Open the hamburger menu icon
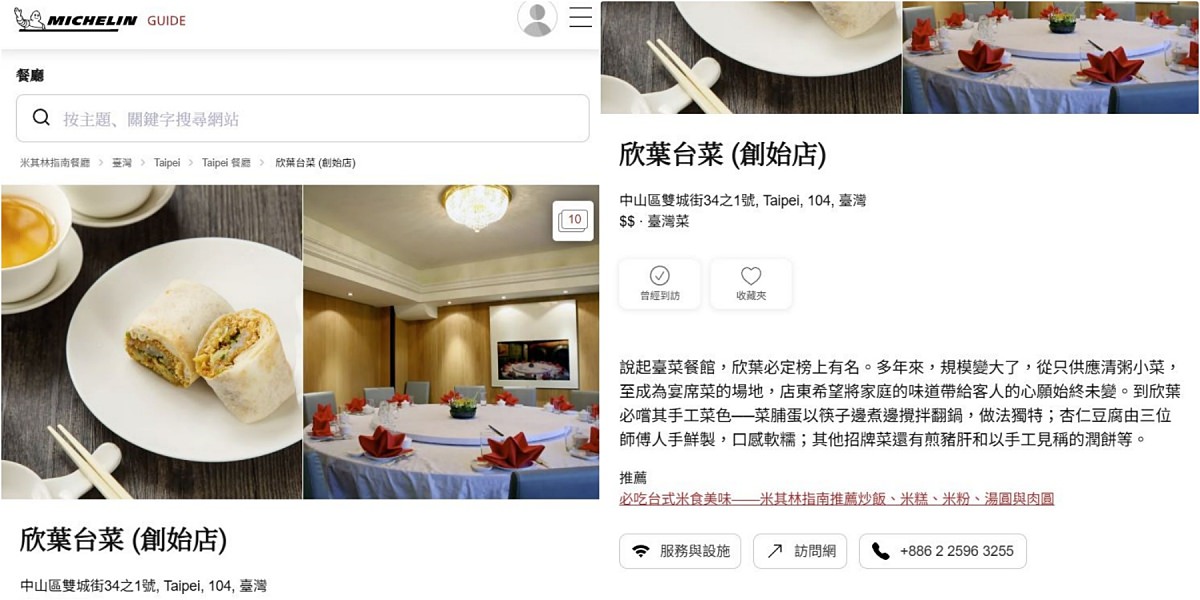1200x600 pixels. pos(581,18)
